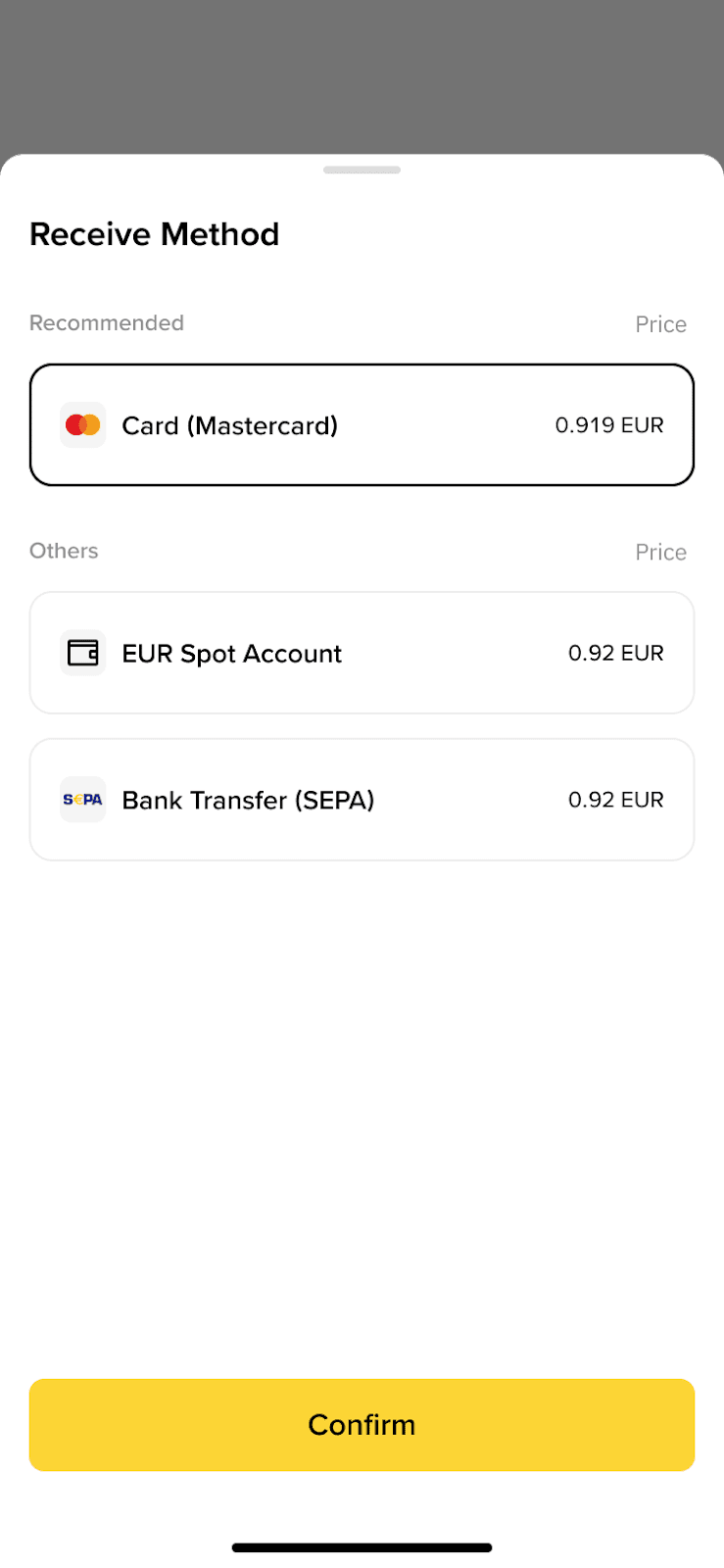Select the Card (Mastercard) label text

(229, 425)
